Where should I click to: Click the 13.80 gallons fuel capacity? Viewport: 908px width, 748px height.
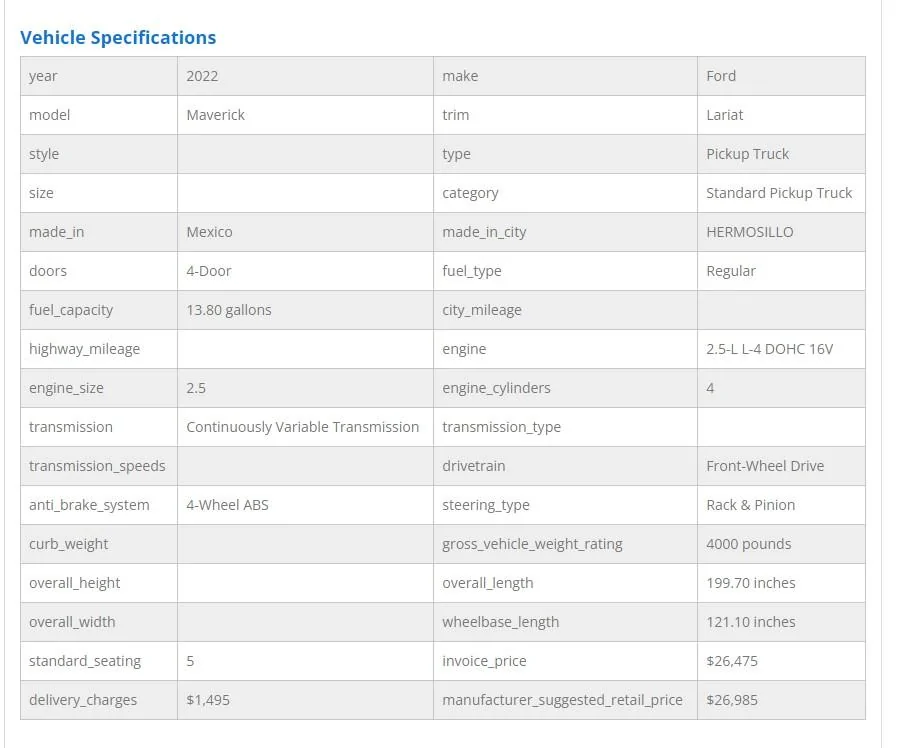pos(229,310)
